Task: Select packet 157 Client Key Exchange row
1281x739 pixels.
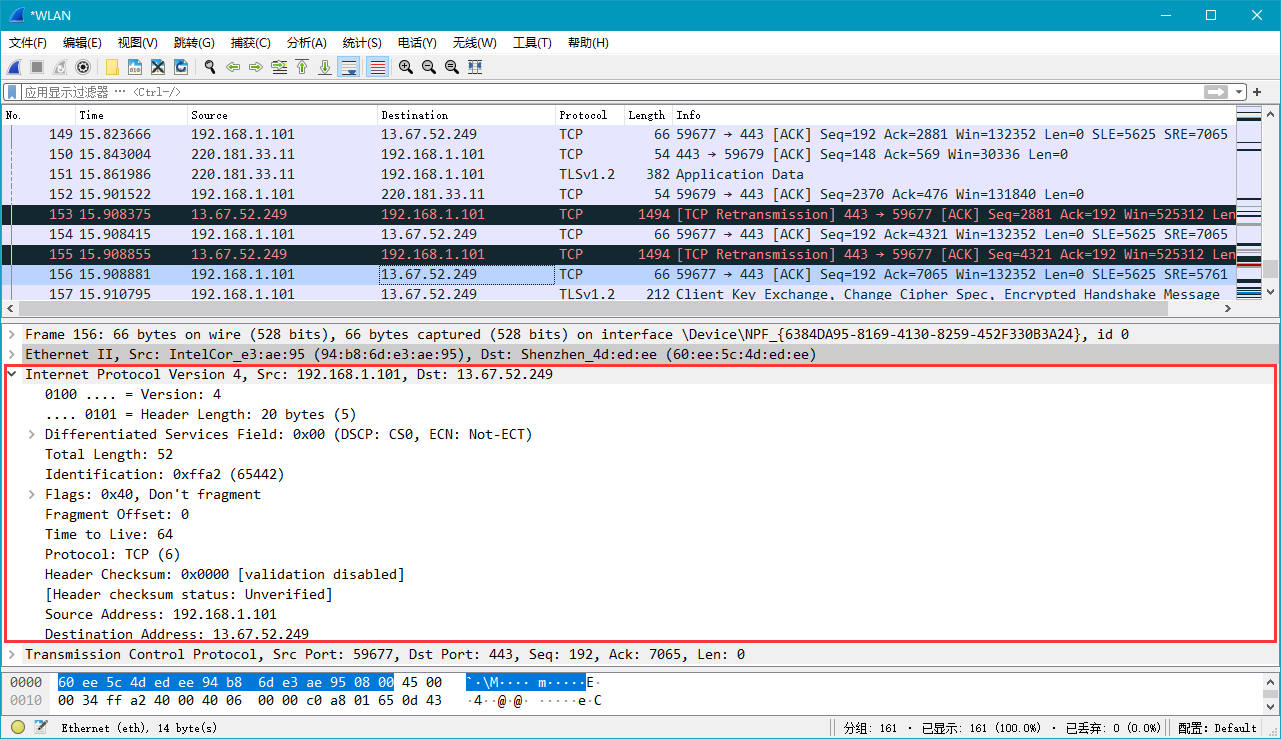Action: (619, 294)
